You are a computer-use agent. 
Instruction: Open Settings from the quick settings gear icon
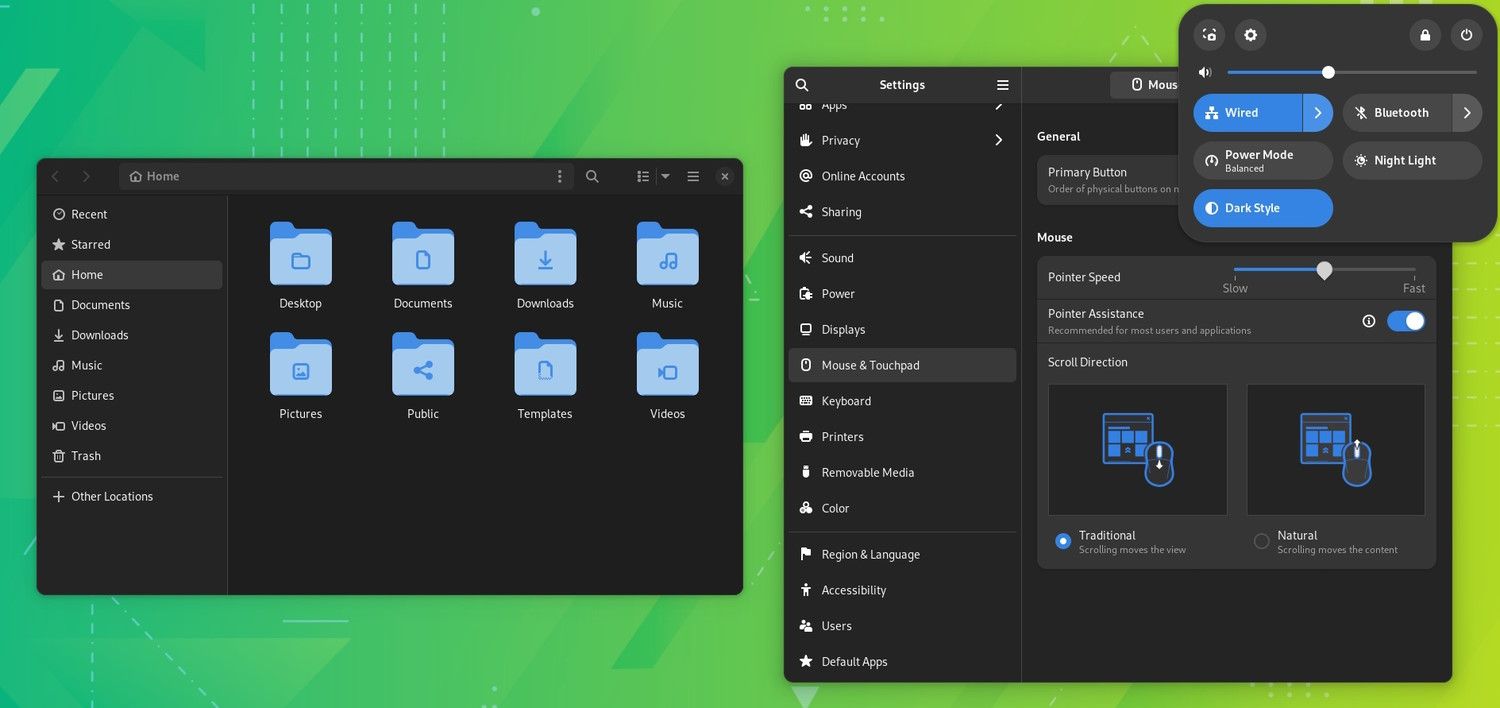[1250, 34]
